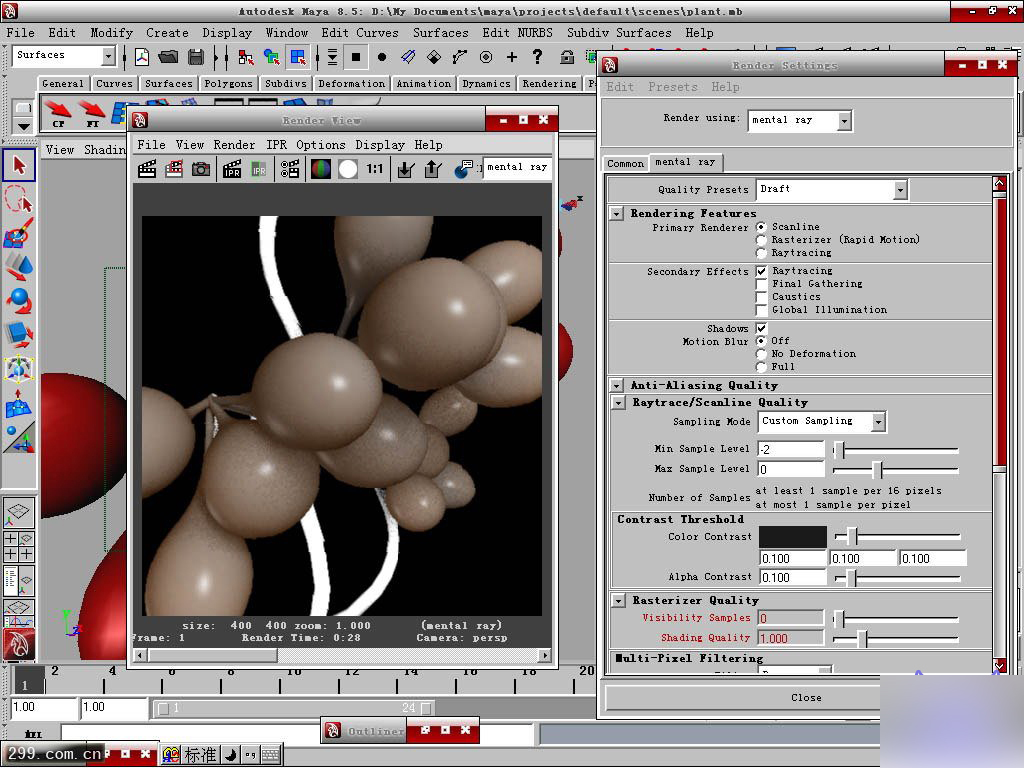This screenshot has height=768, width=1024.
Task: Switch to the Common tab
Action: coord(625,163)
